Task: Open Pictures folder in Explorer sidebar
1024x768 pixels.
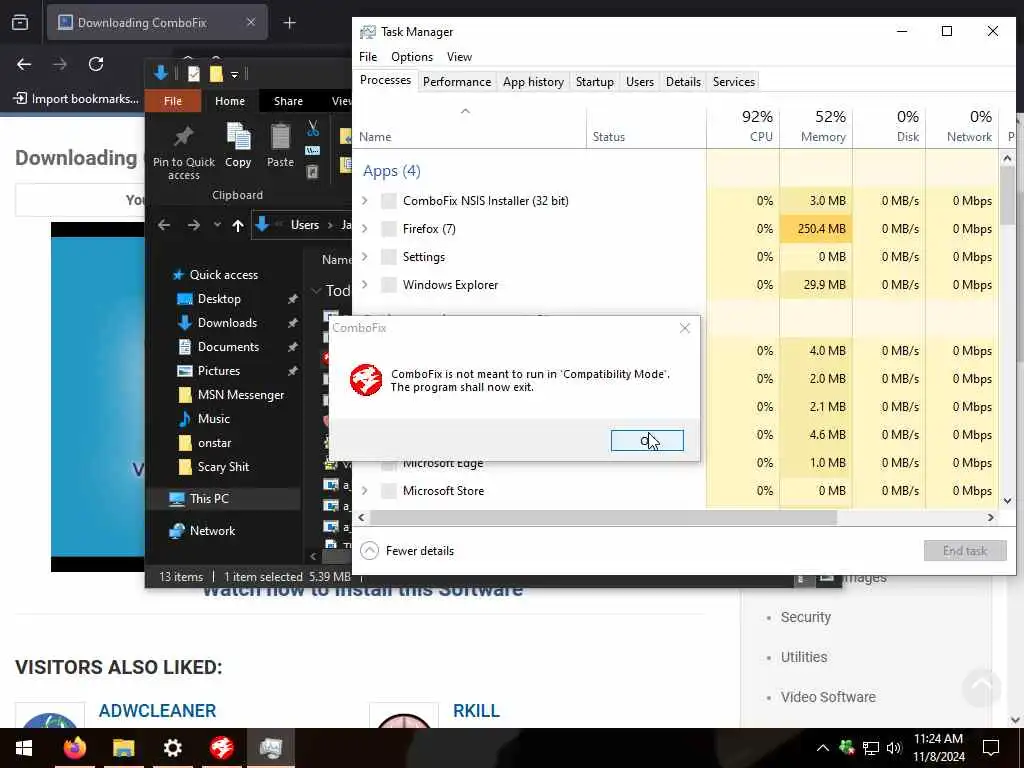Action: [219, 370]
